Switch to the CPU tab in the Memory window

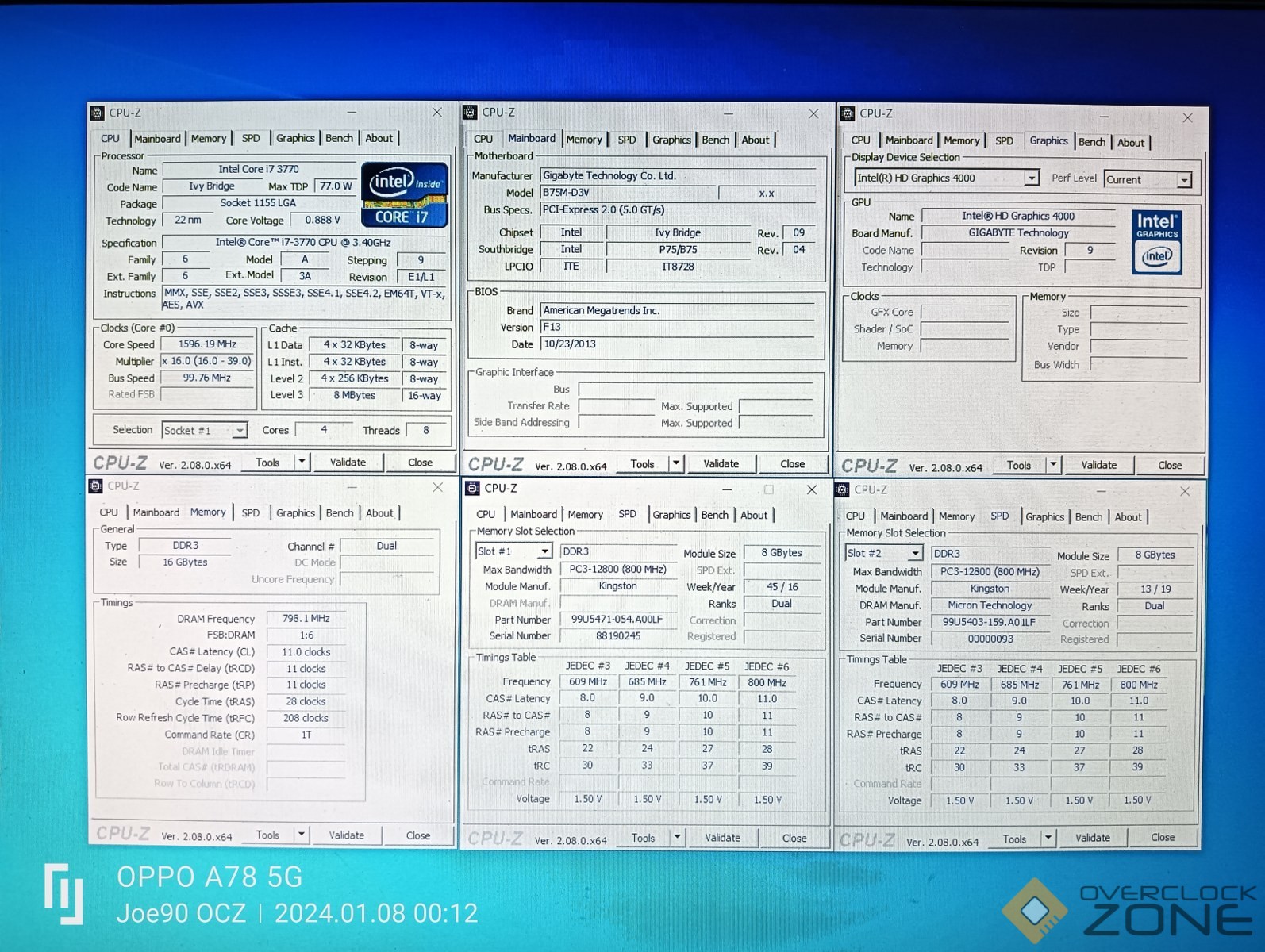[109, 512]
